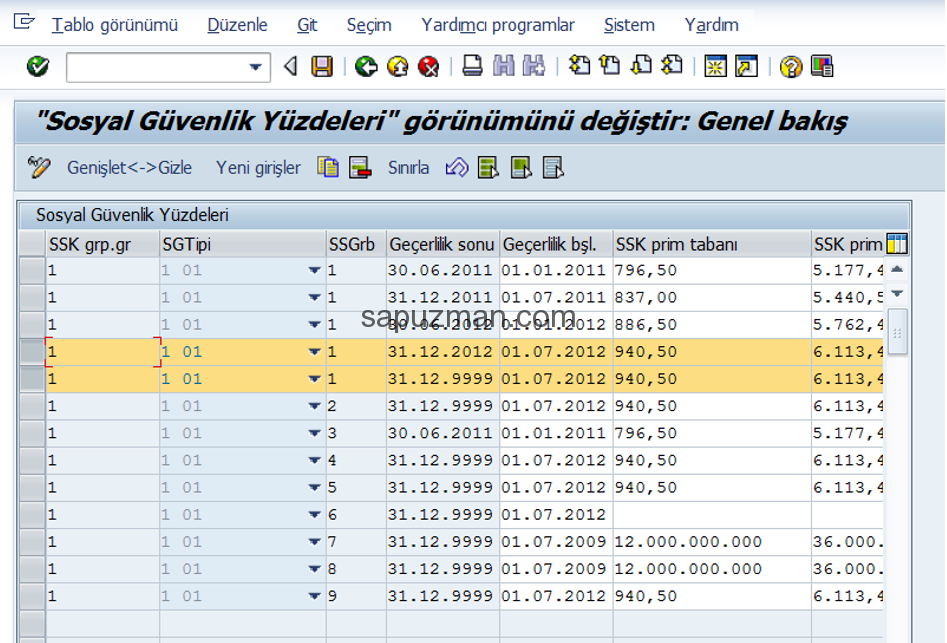Select the SSGrb 7 row selector
947x643 pixels.
click(x=32, y=542)
